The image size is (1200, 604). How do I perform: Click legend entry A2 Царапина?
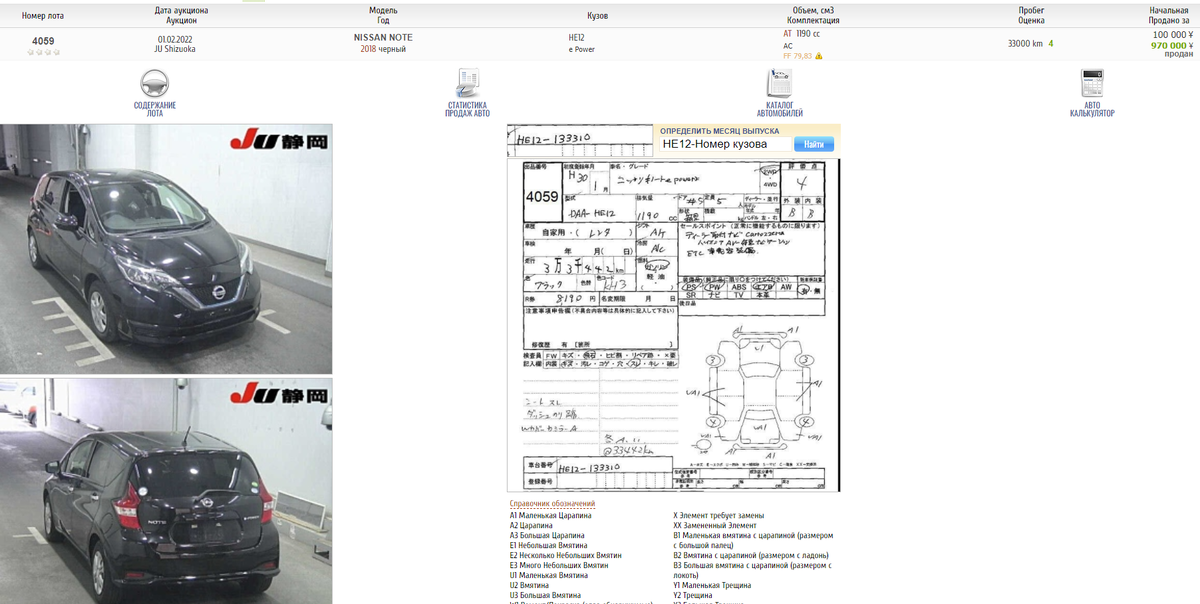coord(533,525)
